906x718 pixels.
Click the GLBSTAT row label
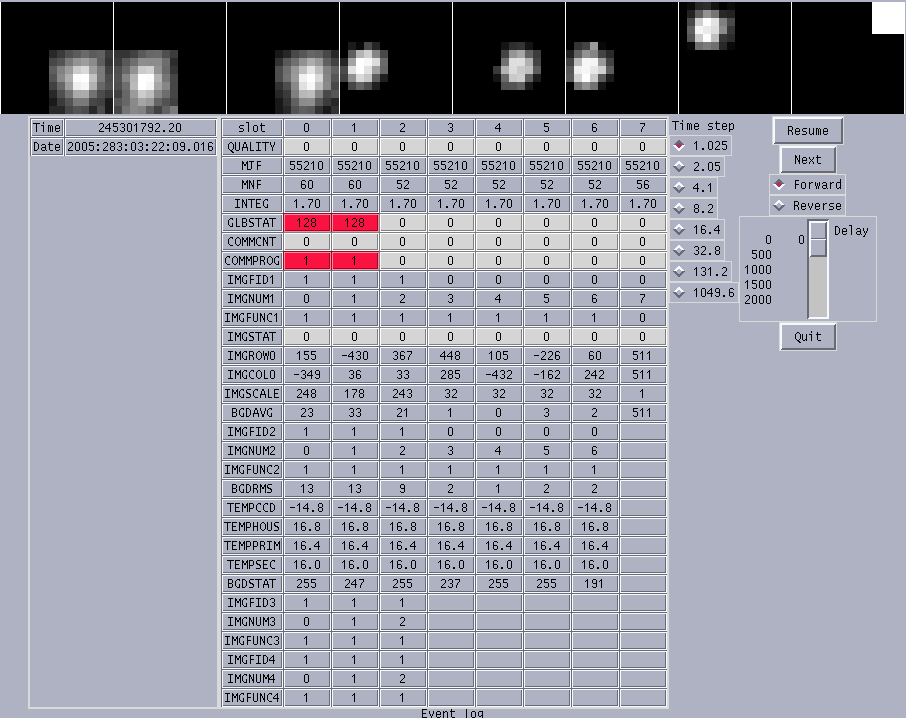[252, 223]
